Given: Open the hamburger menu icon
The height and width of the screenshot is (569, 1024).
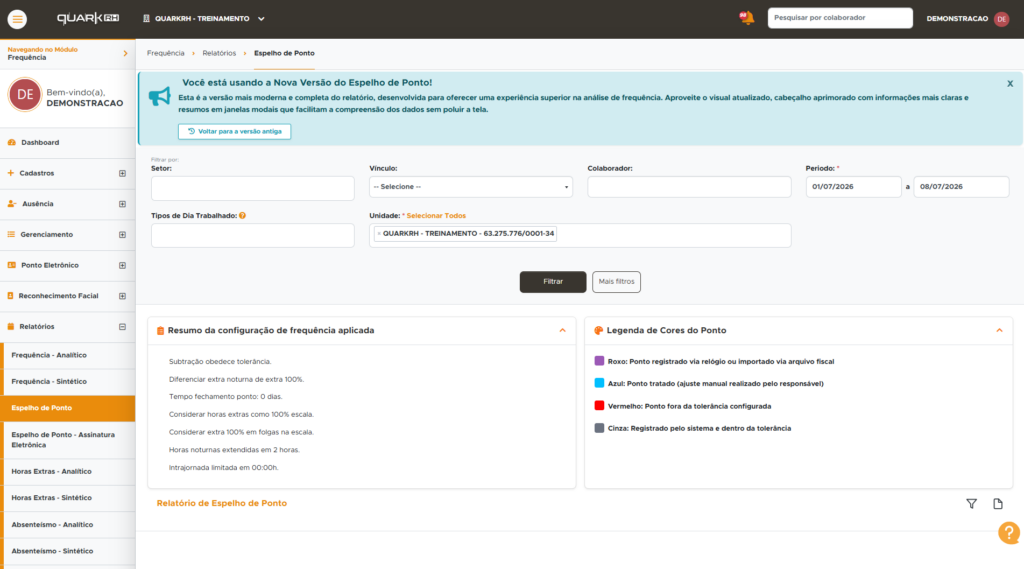Looking at the screenshot, I should tap(17, 19).
